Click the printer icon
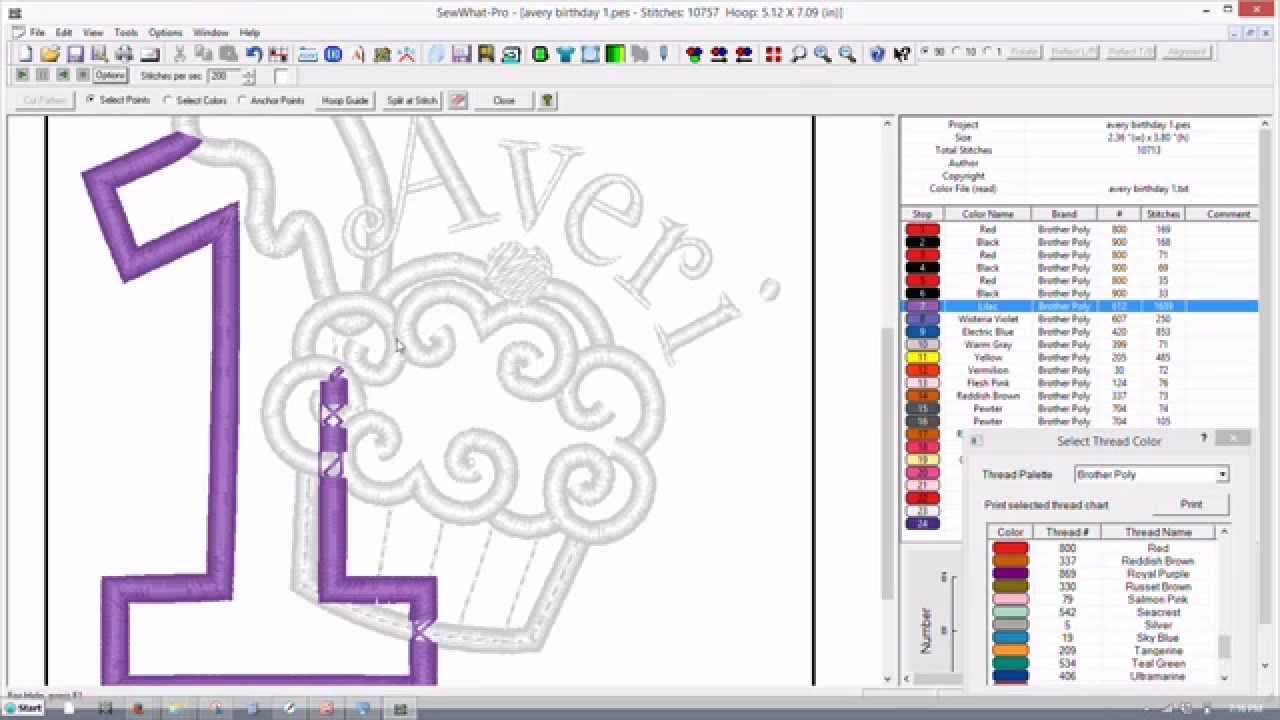Viewport: 1280px width, 720px height. click(124, 54)
